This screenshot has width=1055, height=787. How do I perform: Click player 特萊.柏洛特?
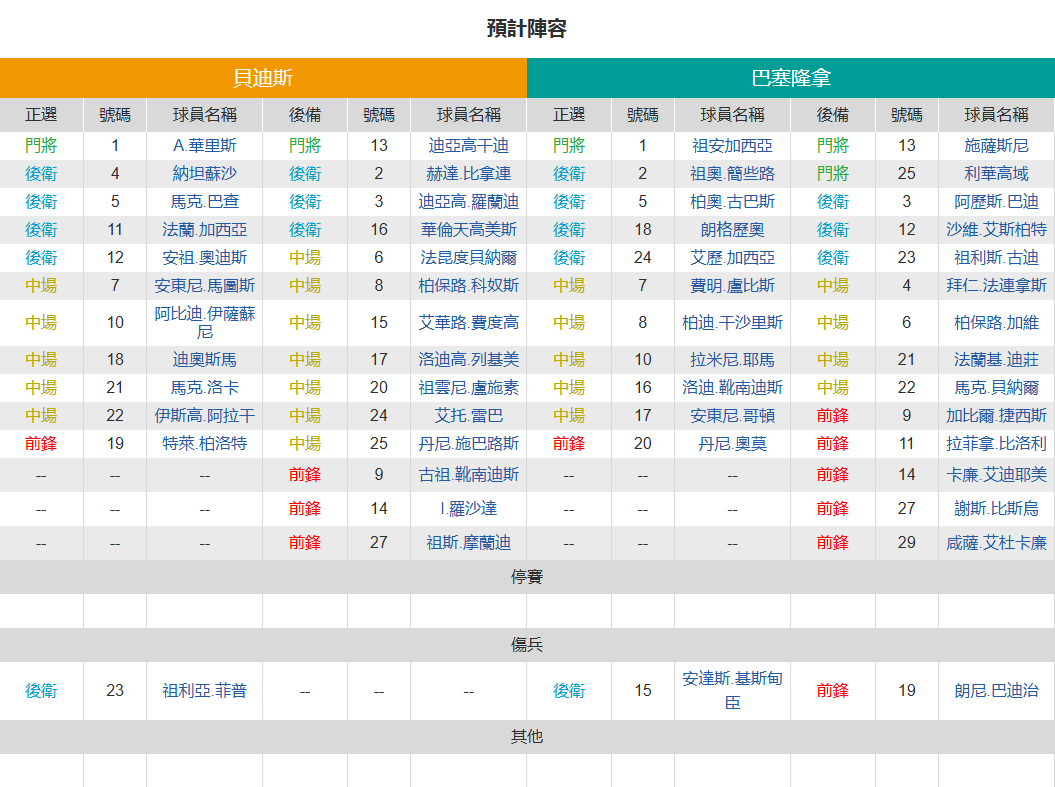[x=205, y=444]
